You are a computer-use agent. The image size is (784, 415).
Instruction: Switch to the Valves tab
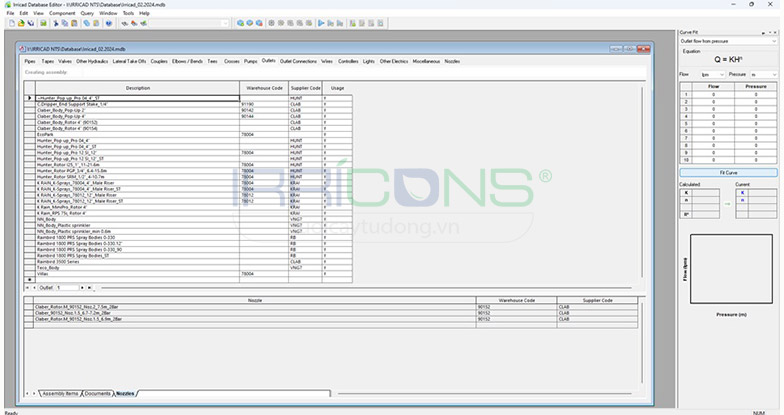click(x=67, y=61)
